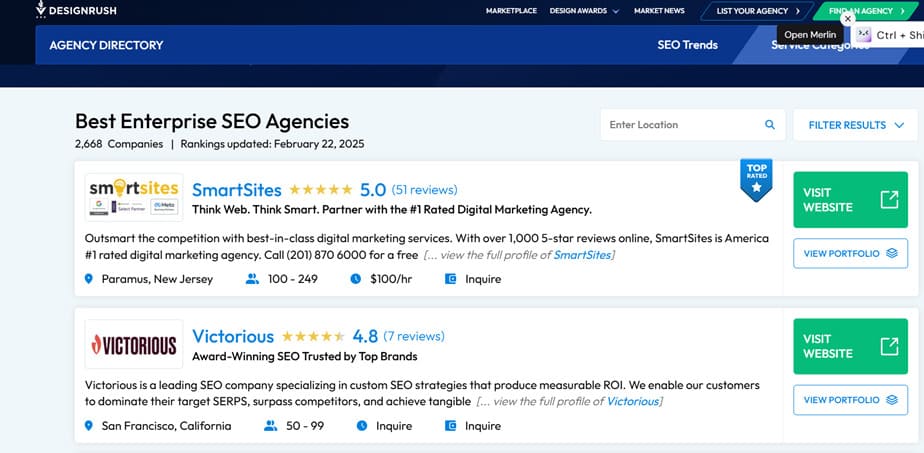924x453 pixels.
Task: Click Victorious star rating icons
Action: [313, 336]
